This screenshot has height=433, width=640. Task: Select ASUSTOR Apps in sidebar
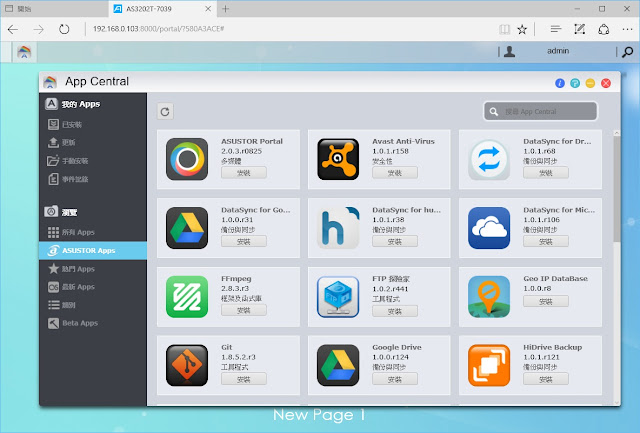coord(93,251)
